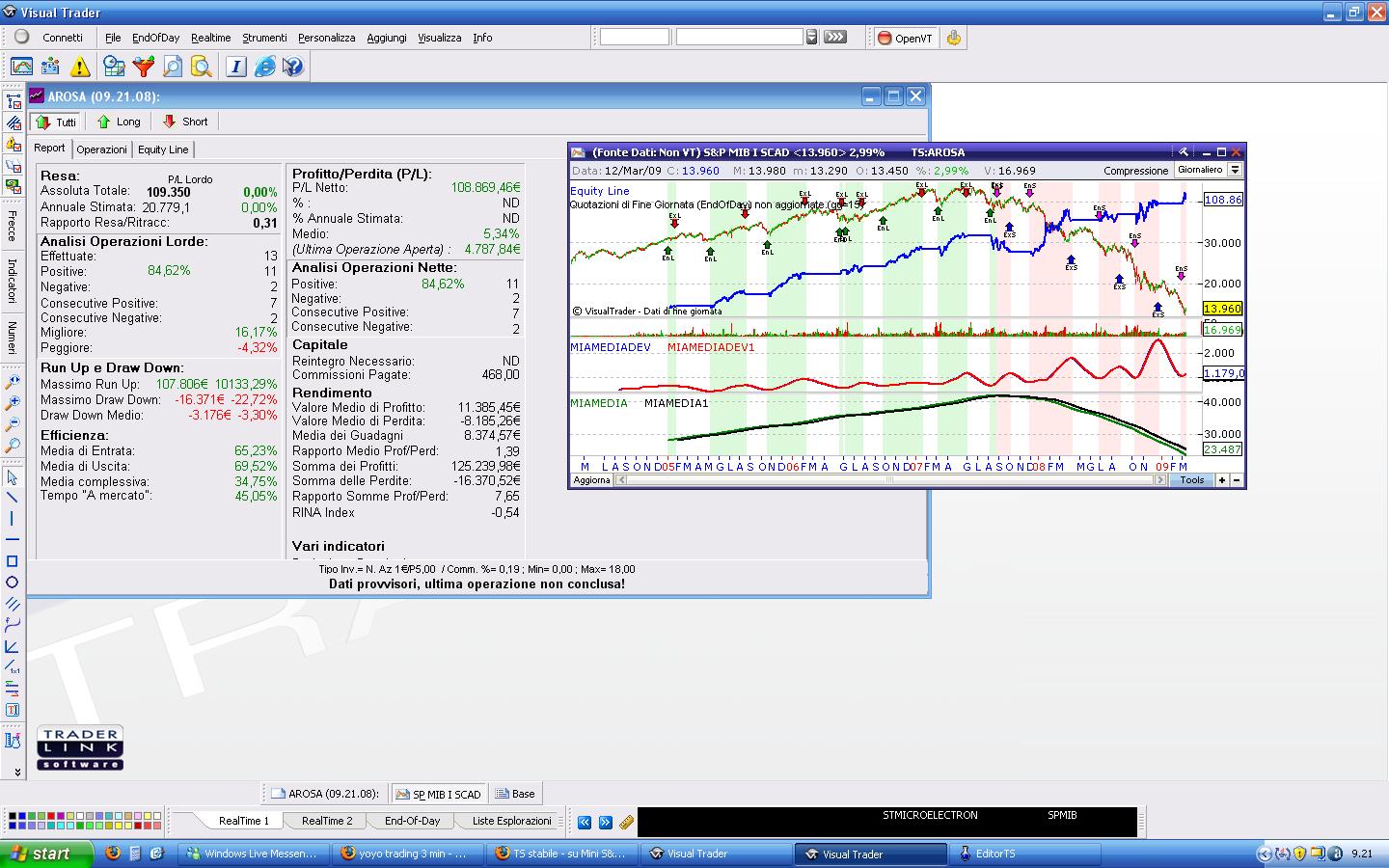This screenshot has height=868, width=1389.
Task: Click the help question mark cursor icon
Action: point(293,67)
